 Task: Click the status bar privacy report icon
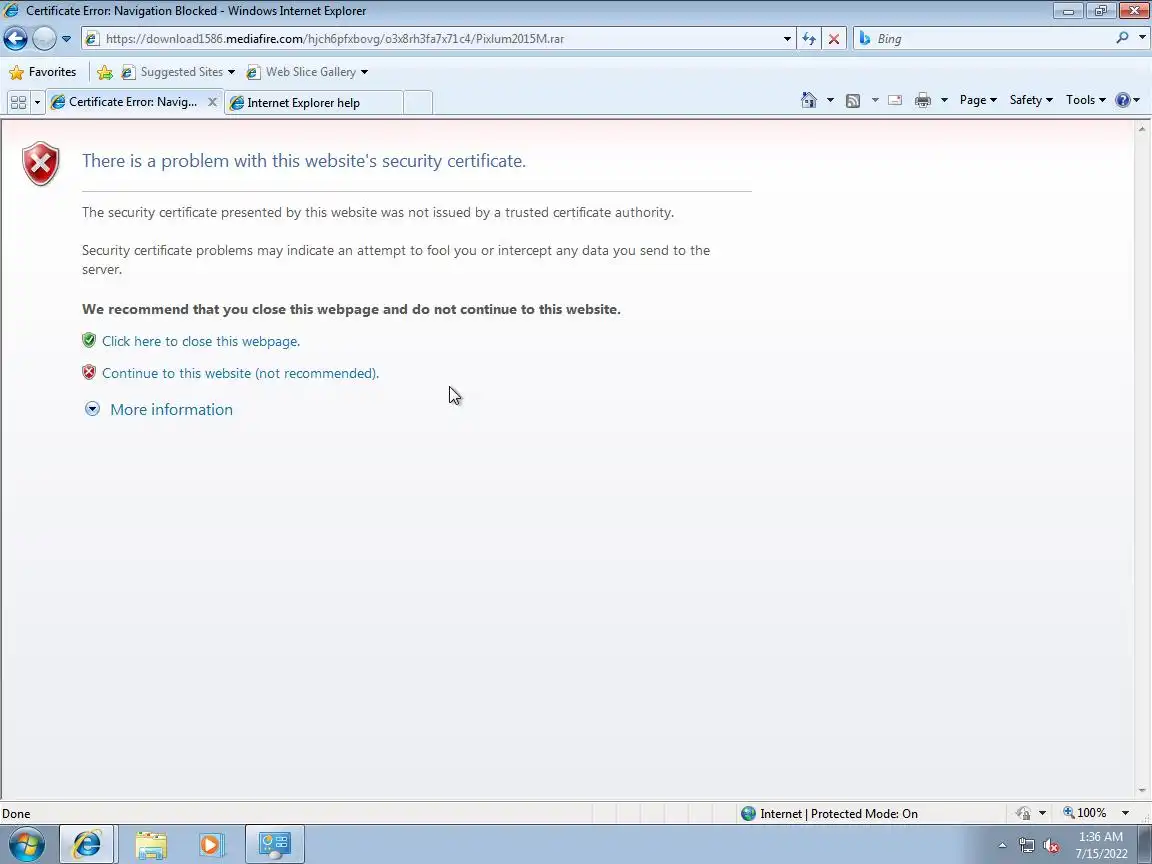pos(1023,813)
